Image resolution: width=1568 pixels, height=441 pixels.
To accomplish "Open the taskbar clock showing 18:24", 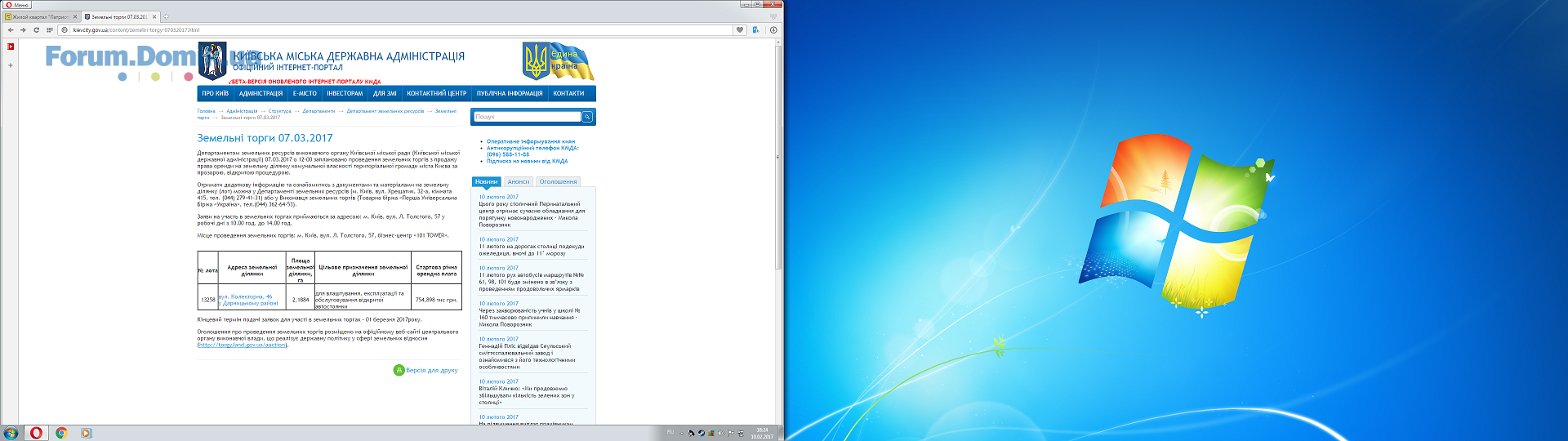I will [762, 433].
